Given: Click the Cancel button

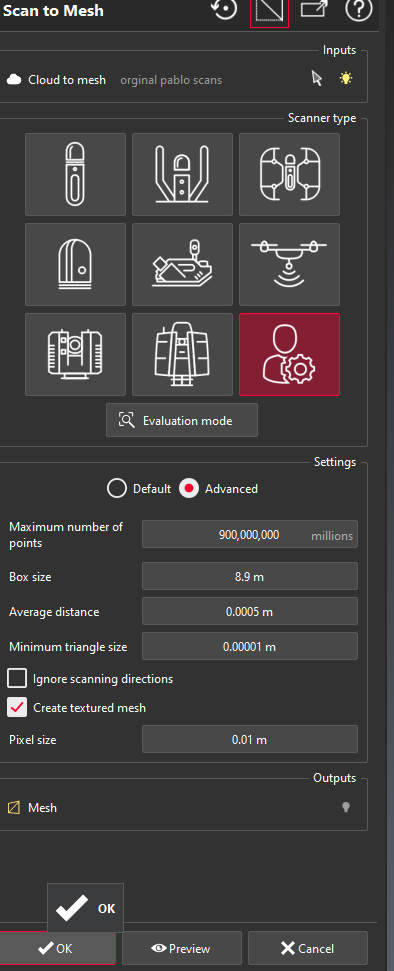Looking at the screenshot, I should click(308, 948).
